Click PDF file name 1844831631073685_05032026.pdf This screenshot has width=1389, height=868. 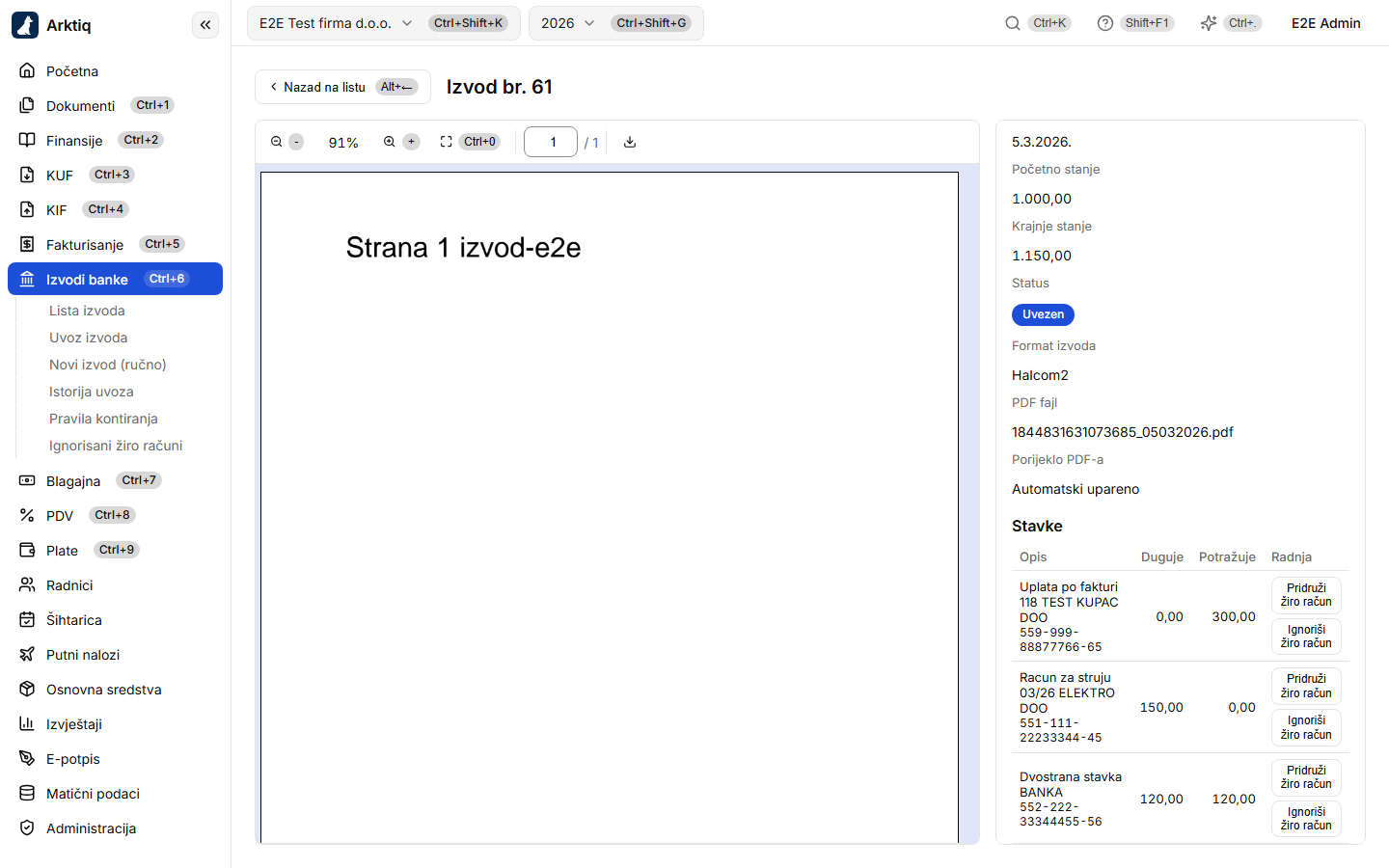(x=1122, y=432)
